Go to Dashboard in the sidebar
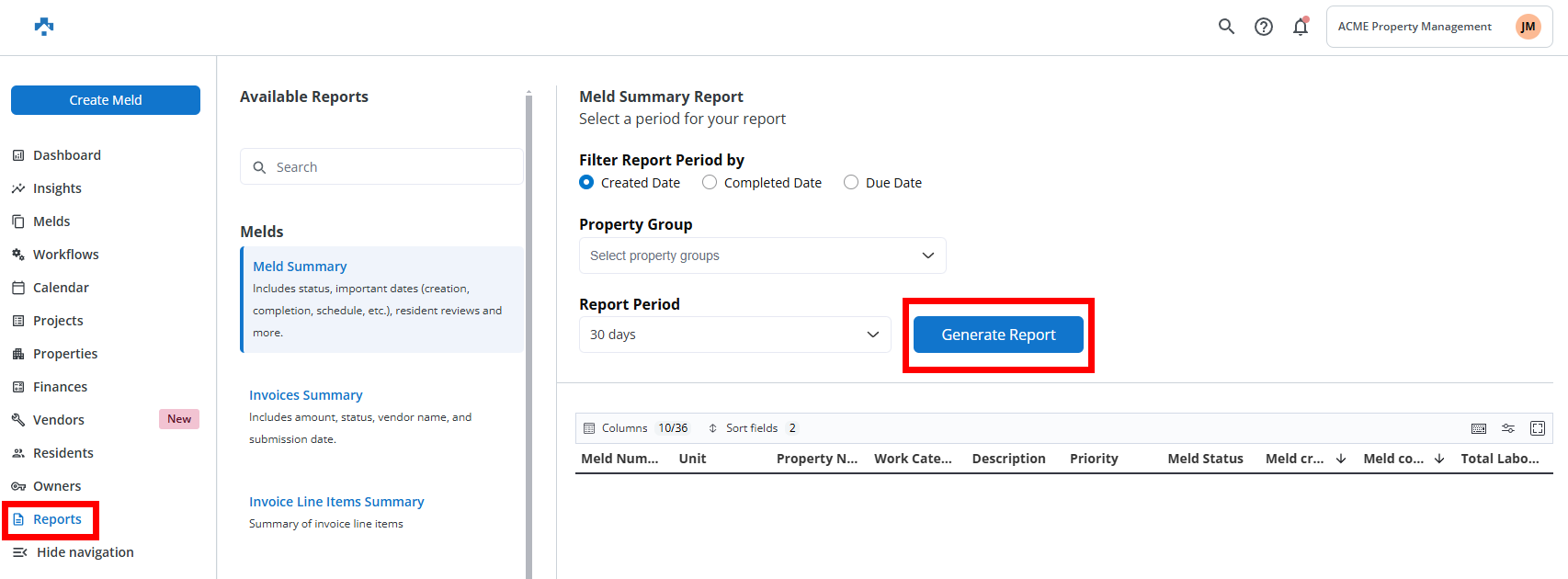This screenshot has height=579, width=1568. click(66, 155)
